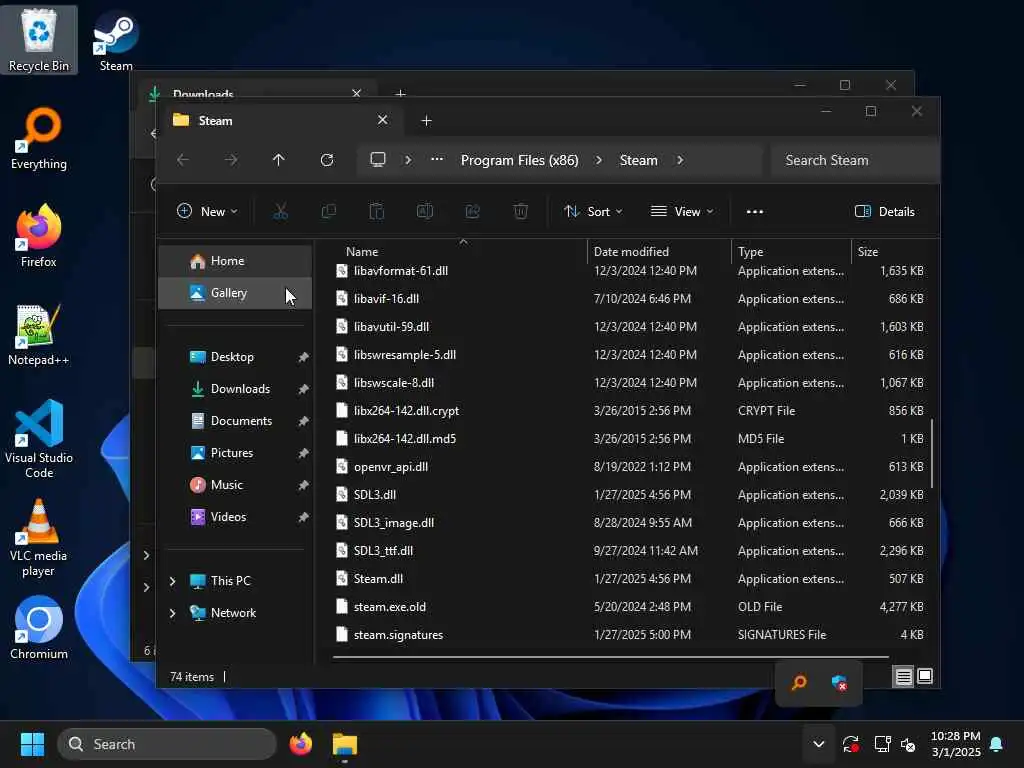Click the horizontal scrollbar in file list
1024x768 pixels.
[611, 656]
